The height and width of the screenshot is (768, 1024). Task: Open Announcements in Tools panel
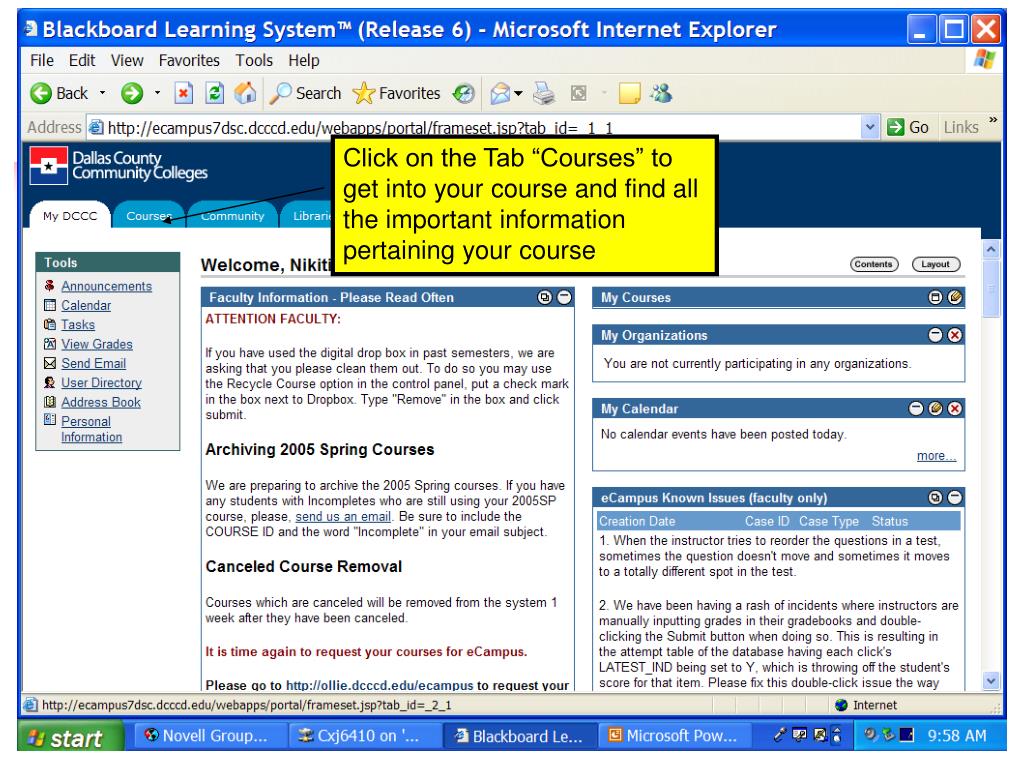[106, 286]
